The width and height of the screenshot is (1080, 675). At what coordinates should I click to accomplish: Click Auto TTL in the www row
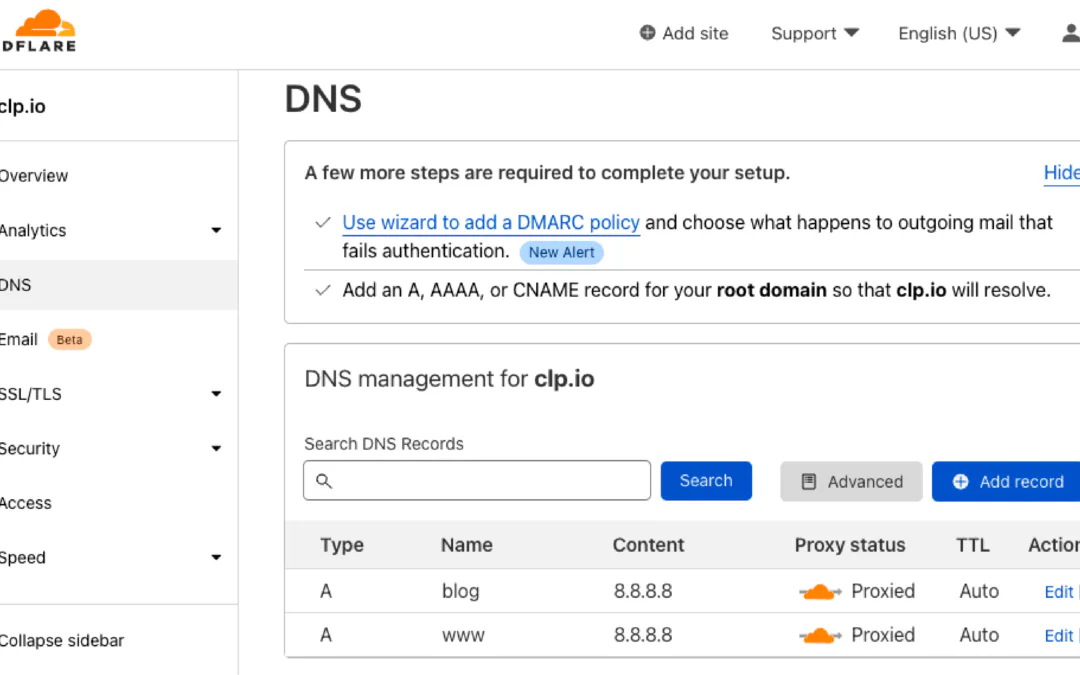tap(979, 635)
